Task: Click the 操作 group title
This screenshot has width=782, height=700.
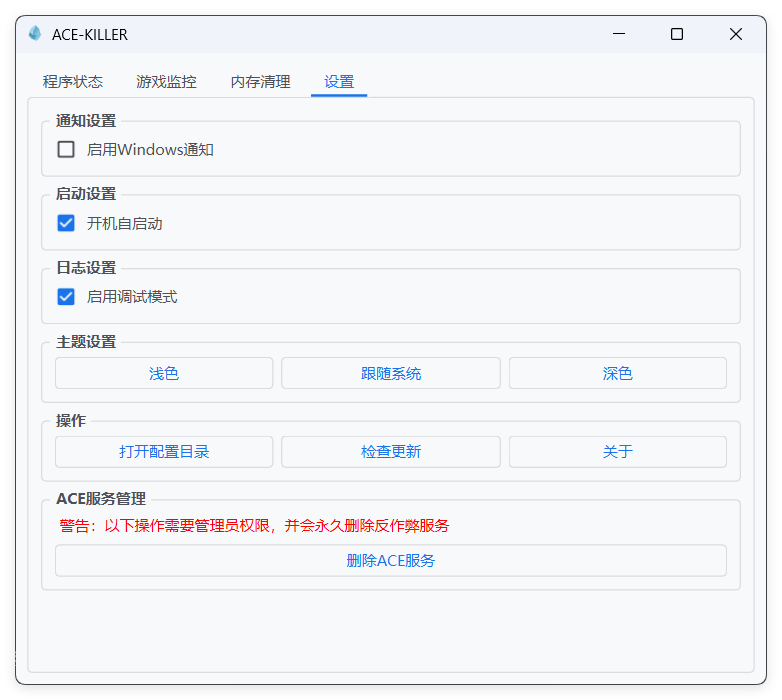Action: pyautogui.click(x=71, y=420)
